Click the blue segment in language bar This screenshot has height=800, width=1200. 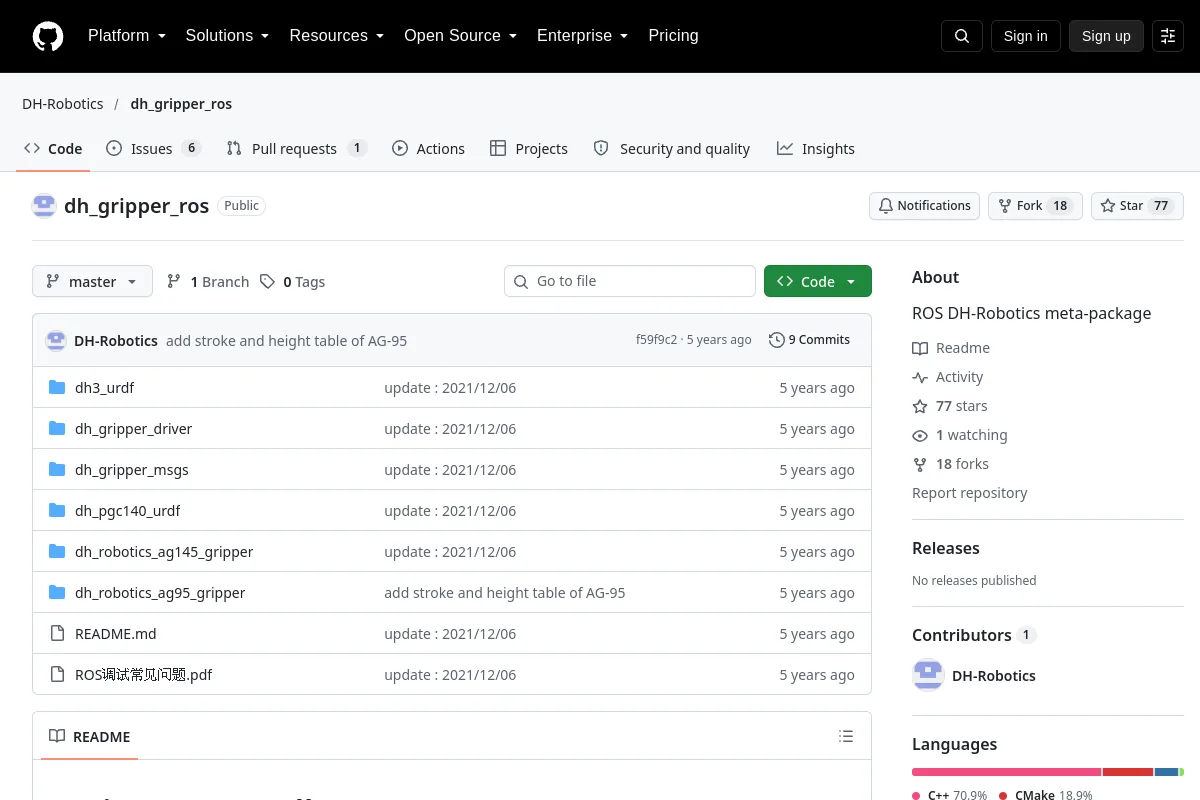pyautogui.click(x=1166, y=772)
